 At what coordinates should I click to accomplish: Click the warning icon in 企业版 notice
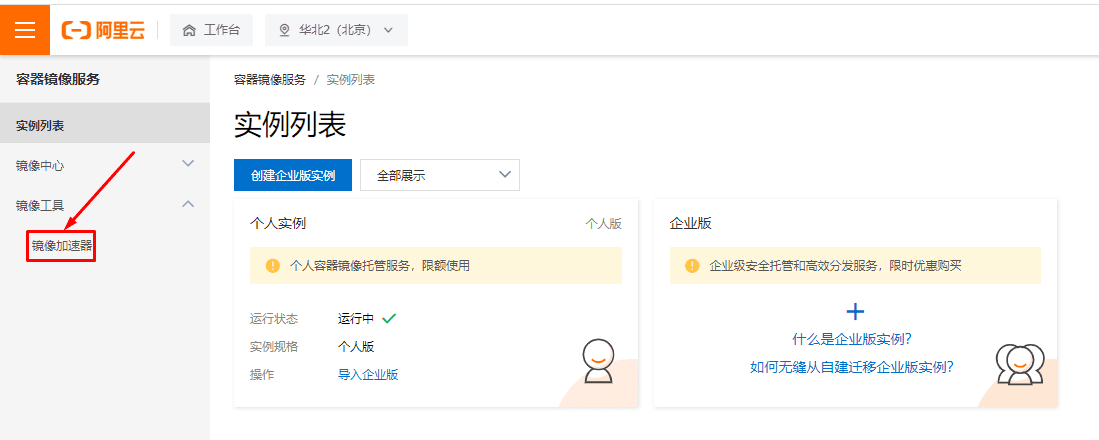pyautogui.click(x=692, y=266)
